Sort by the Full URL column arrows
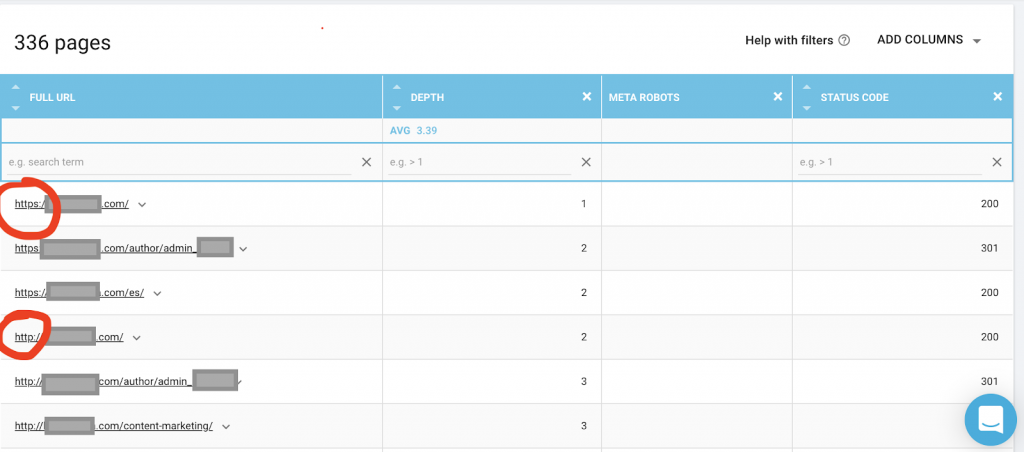 click(x=15, y=97)
